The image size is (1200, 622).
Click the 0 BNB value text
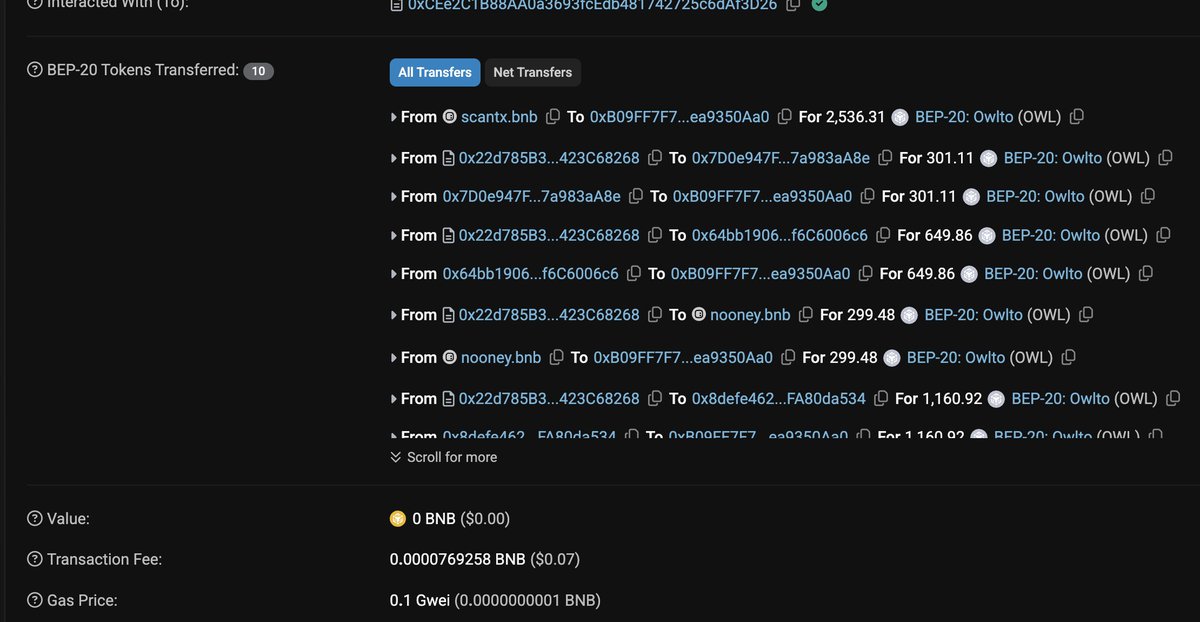click(x=433, y=519)
